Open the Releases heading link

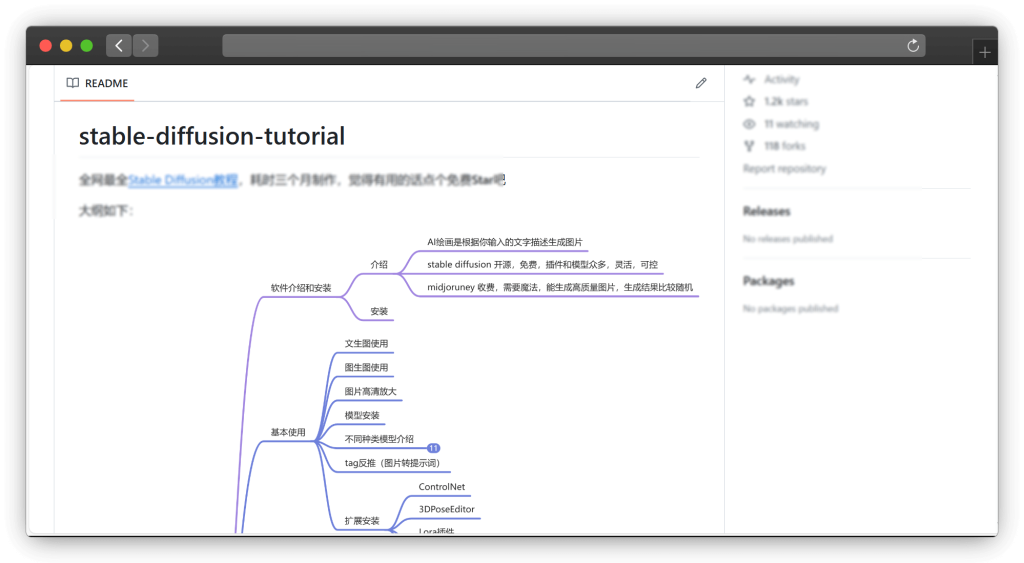[767, 211]
